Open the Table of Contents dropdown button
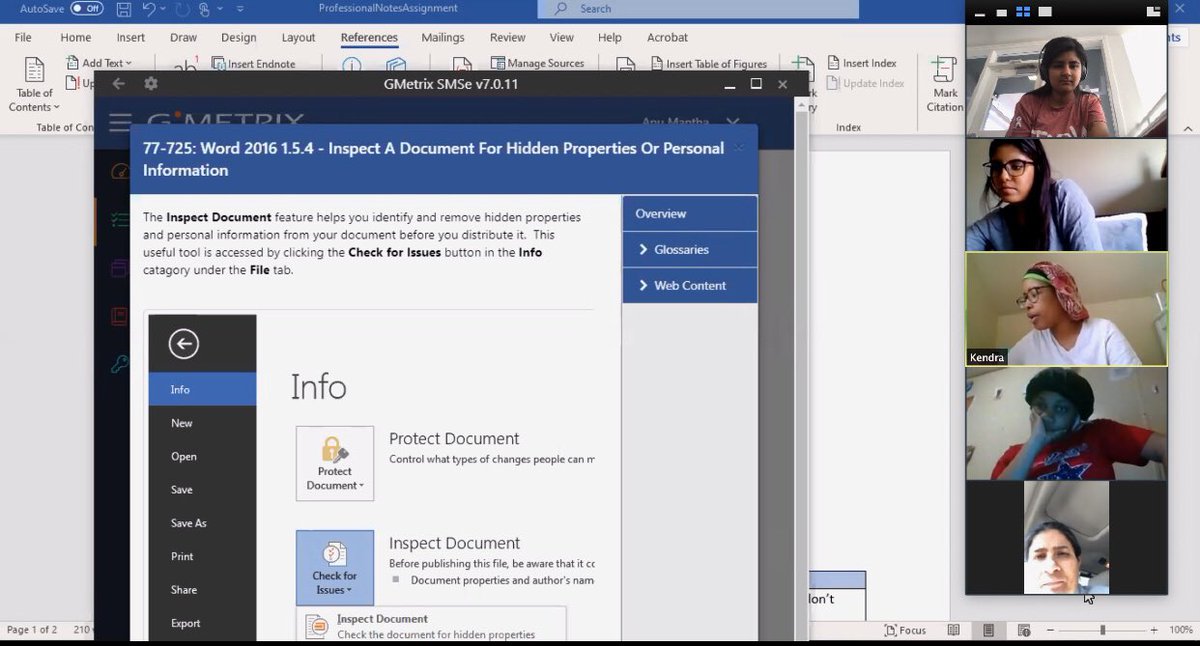 click(x=34, y=86)
